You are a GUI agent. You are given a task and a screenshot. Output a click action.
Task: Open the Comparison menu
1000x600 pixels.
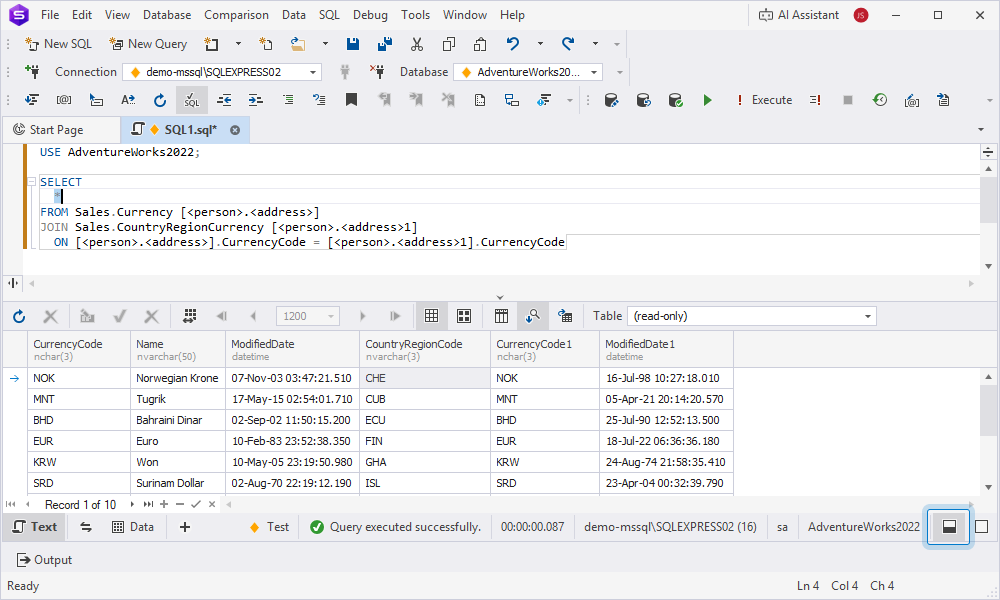[236, 15]
